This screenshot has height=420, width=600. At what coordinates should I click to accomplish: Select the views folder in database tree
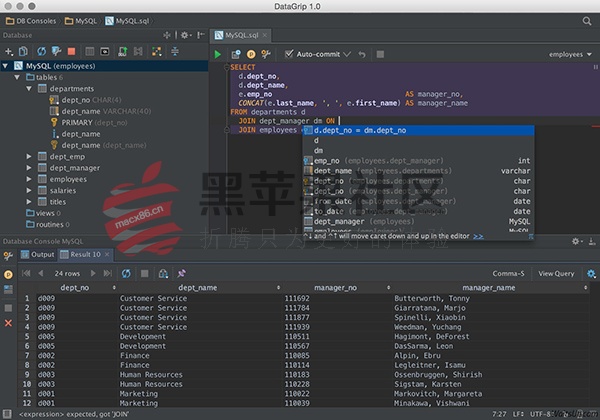[x=43, y=213]
